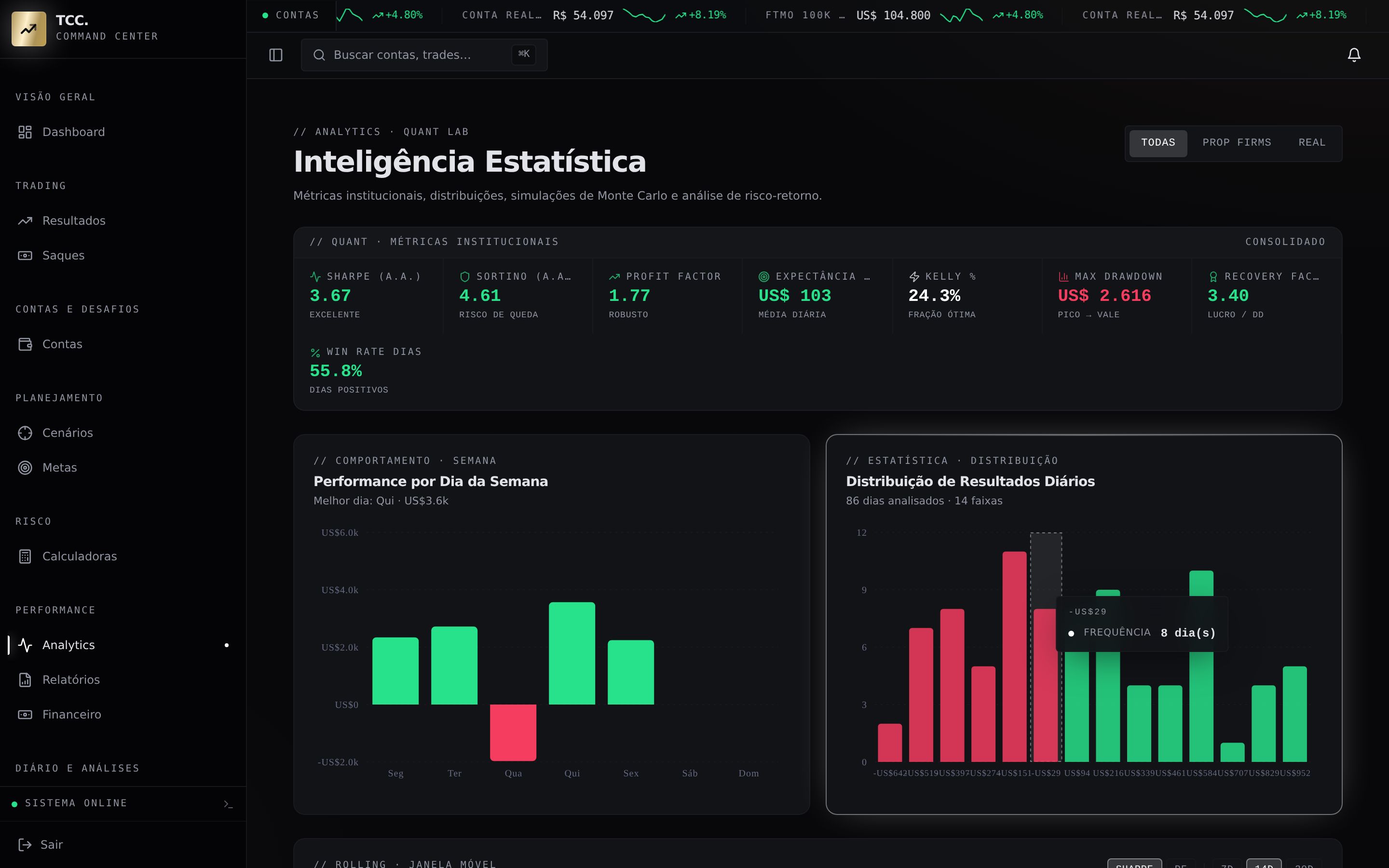
Task: Click the red Qua bar in weekday chart
Action: pos(513,732)
